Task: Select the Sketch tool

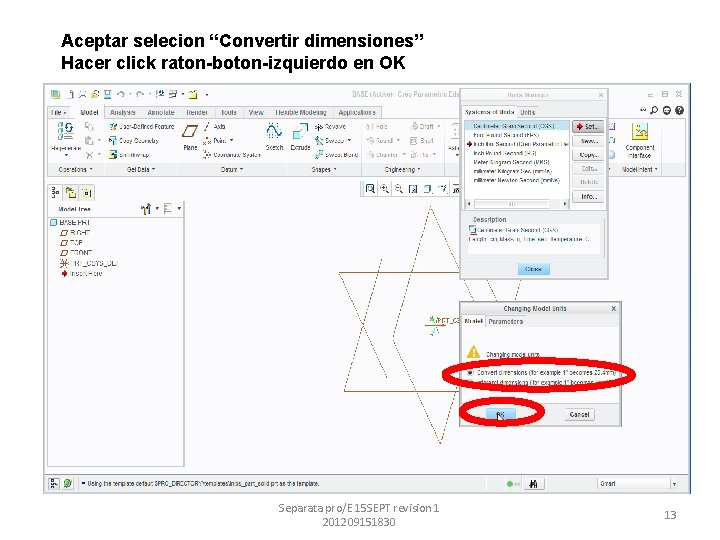Action: coord(274,137)
